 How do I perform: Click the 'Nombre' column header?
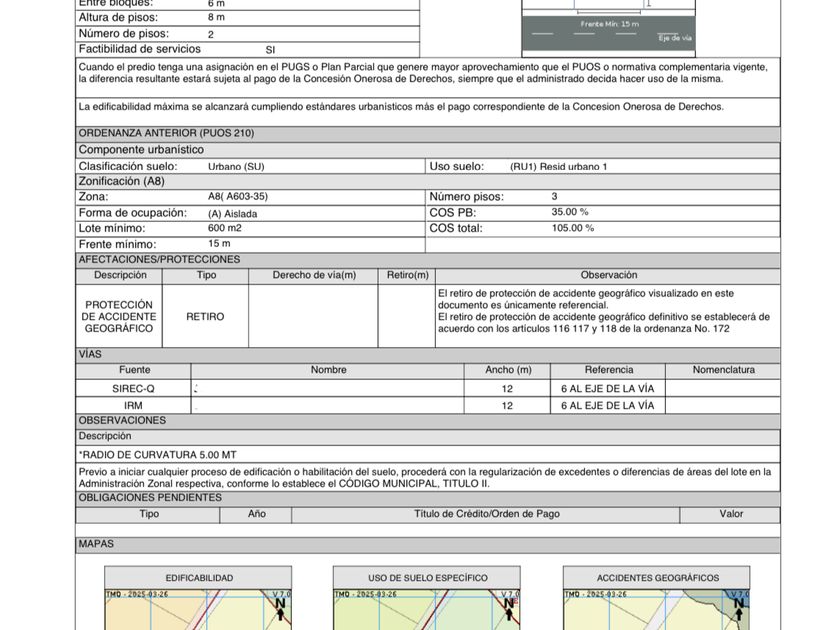(x=328, y=370)
